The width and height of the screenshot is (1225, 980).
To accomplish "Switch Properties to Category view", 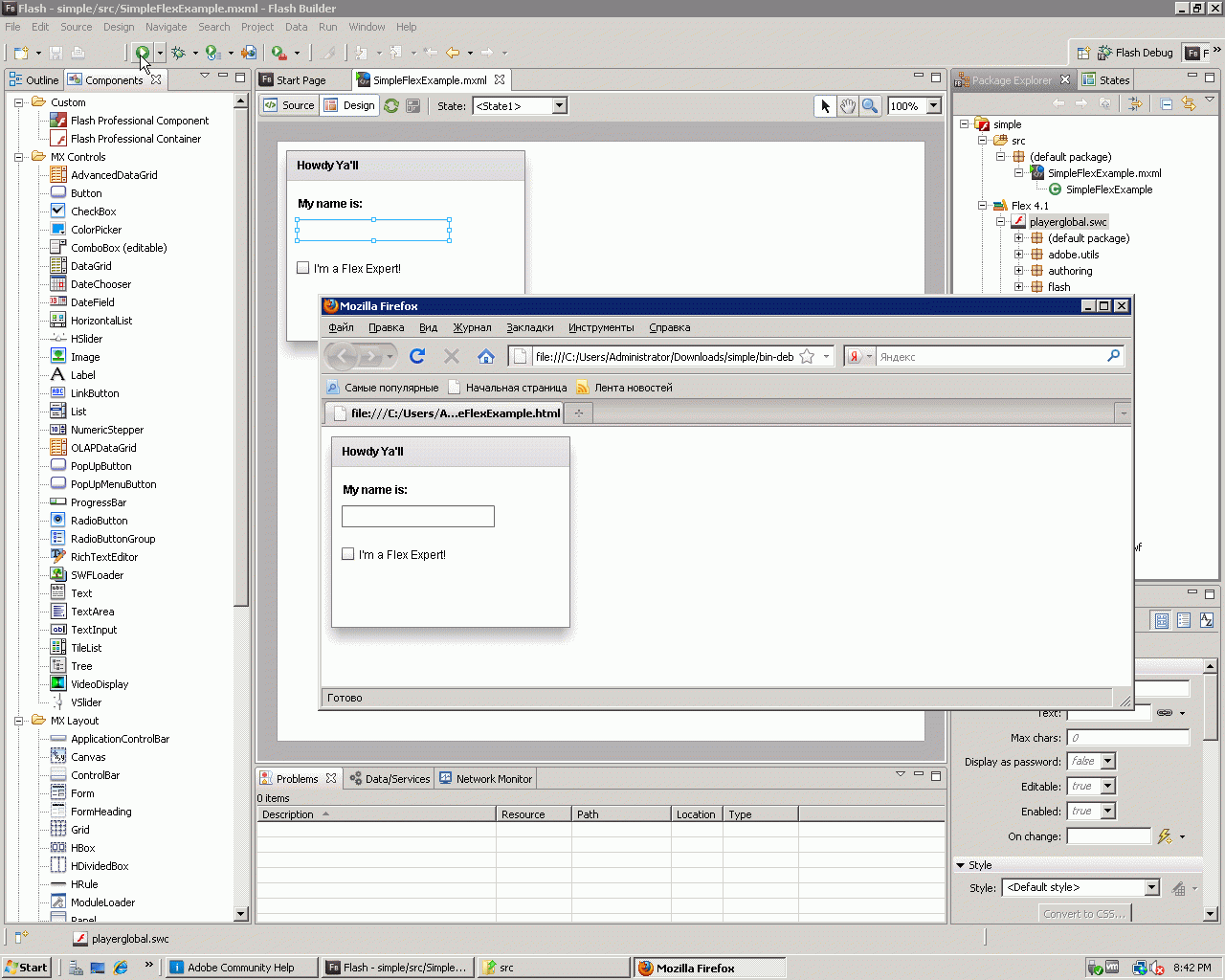I will click(1184, 621).
